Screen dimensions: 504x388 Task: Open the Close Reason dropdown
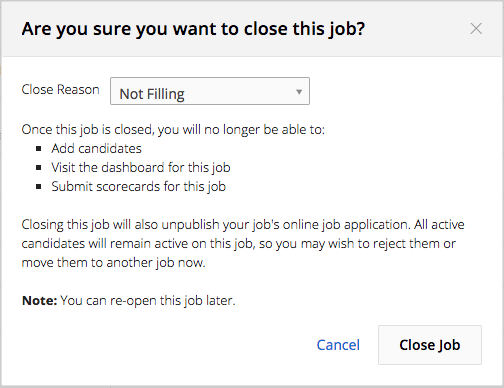[x=210, y=91]
